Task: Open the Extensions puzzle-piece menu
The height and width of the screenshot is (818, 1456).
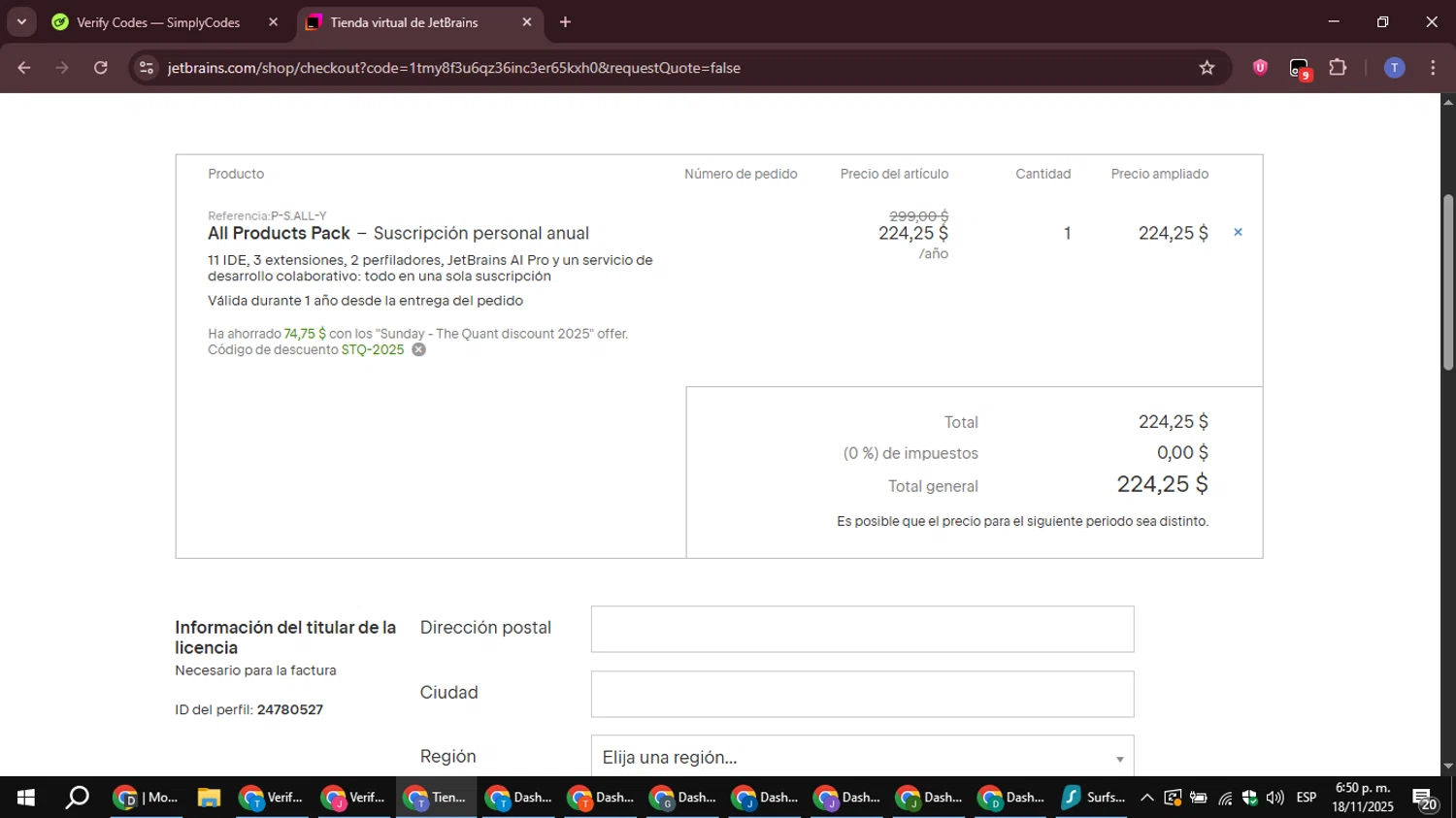Action: [x=1338, y=68]
